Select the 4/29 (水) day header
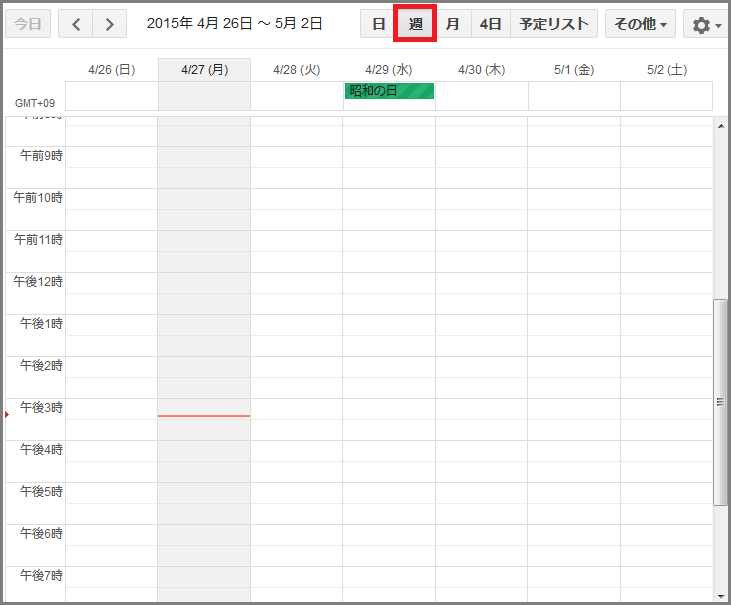Image resolution: width=731 pixels, height=605 pixels. click(389, 70)
